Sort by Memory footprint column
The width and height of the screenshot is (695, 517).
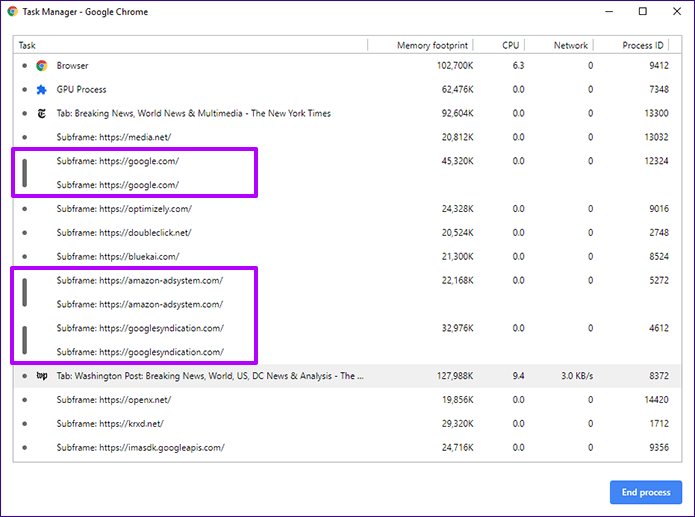point(420,45)
